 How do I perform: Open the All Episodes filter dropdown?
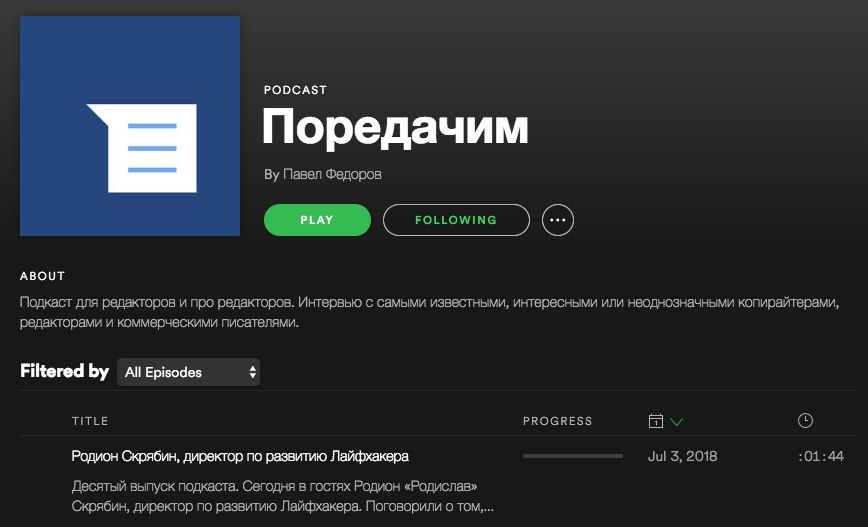tap(188, 372)
